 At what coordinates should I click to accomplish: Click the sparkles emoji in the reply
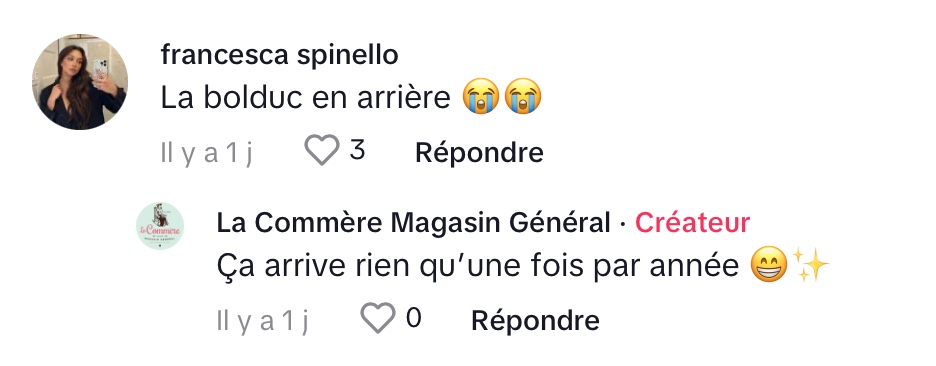tap(811, 264)
